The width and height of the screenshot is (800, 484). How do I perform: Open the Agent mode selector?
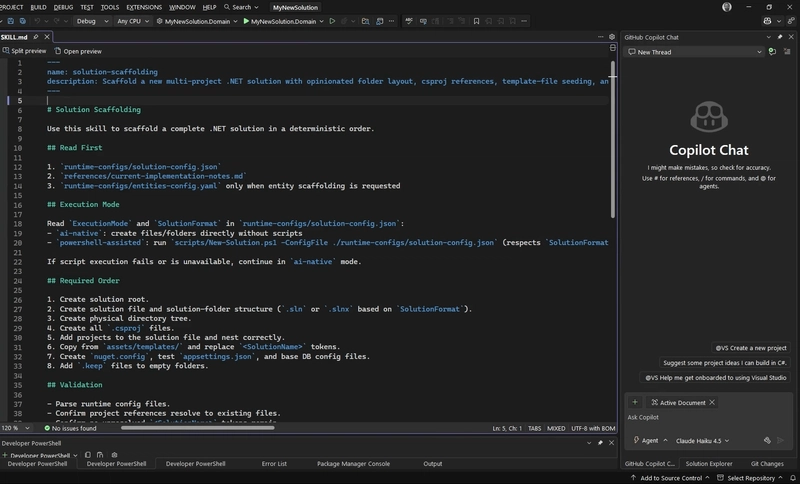point(651,440)
